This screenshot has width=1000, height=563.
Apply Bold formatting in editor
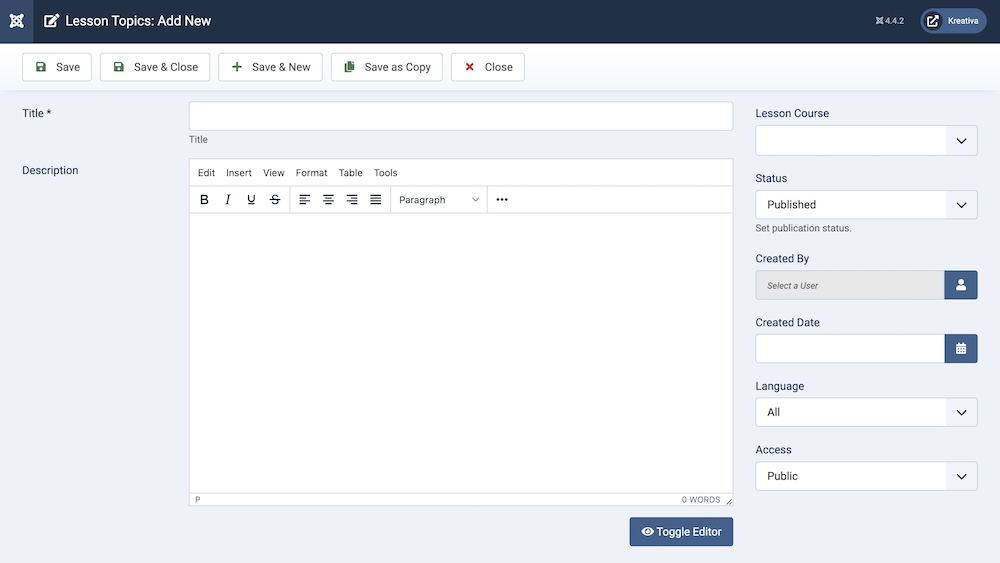click(x=204, y=200)
